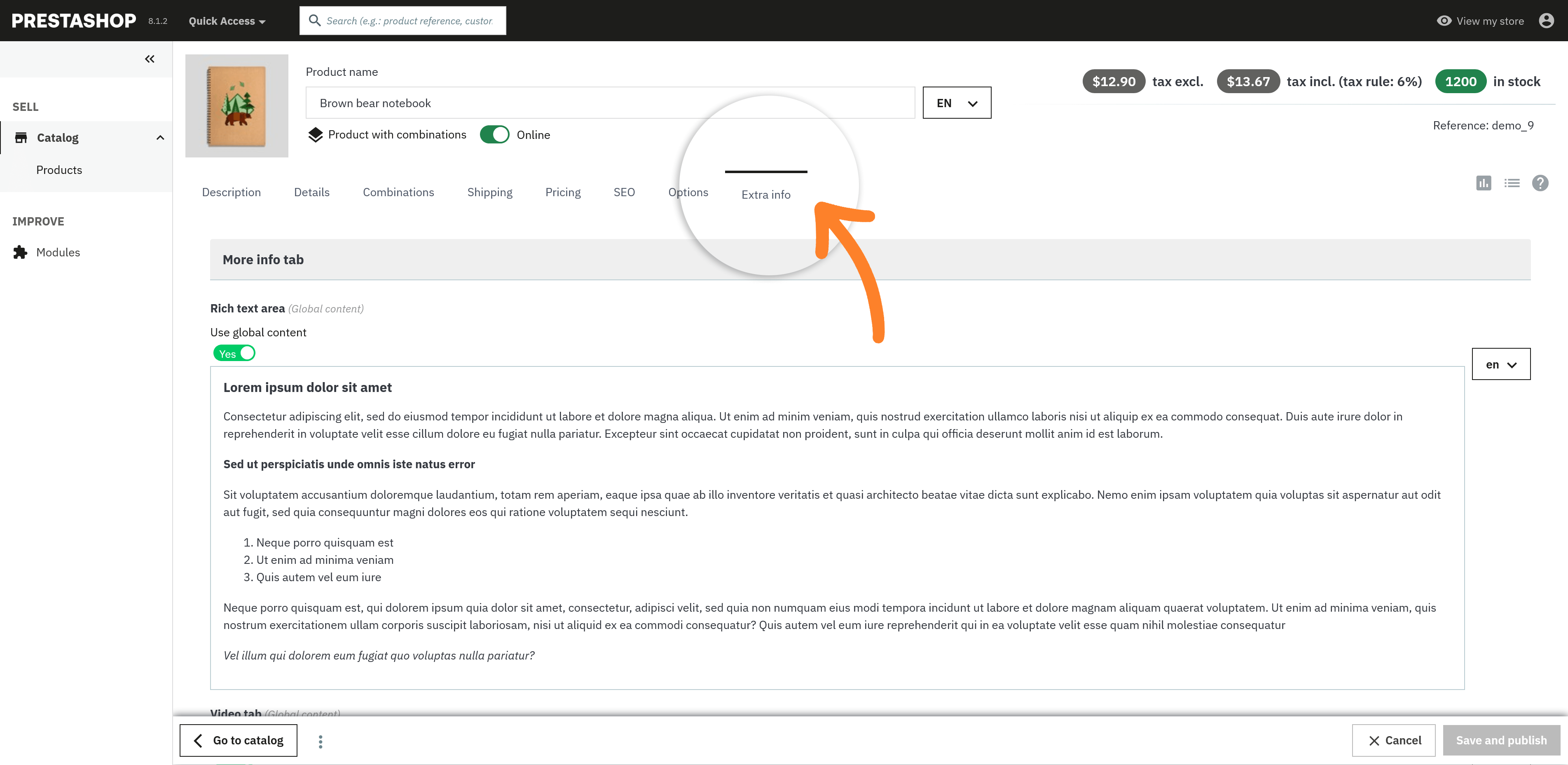
Task: Switch to the Combinations tab
Action: 398,192
